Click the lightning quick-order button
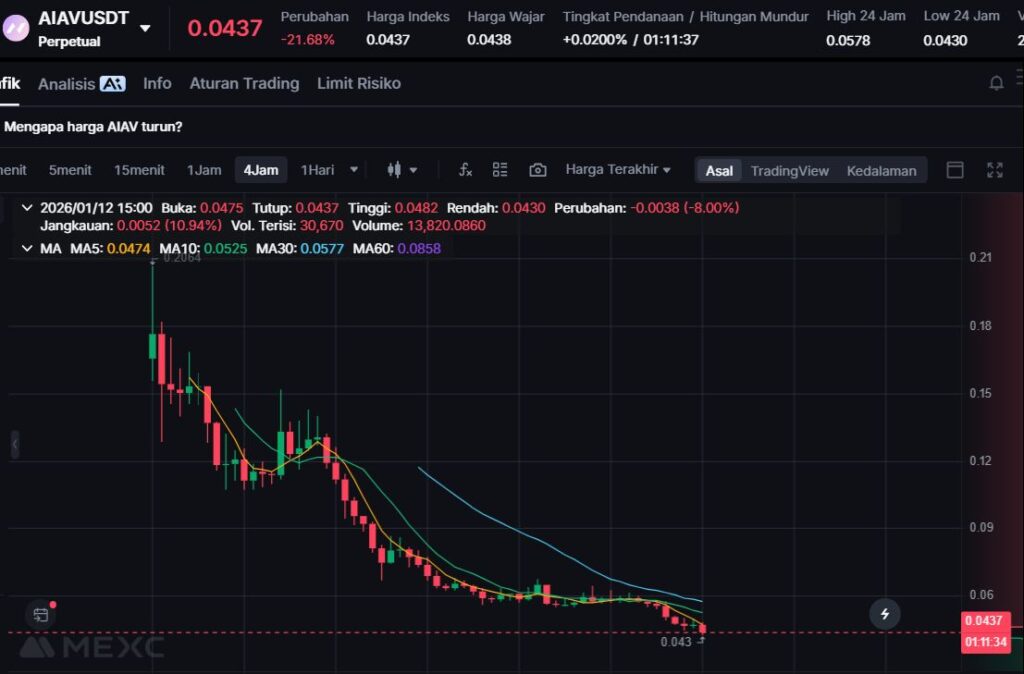Screen dimensions: 1024x674 pos(884,613)
